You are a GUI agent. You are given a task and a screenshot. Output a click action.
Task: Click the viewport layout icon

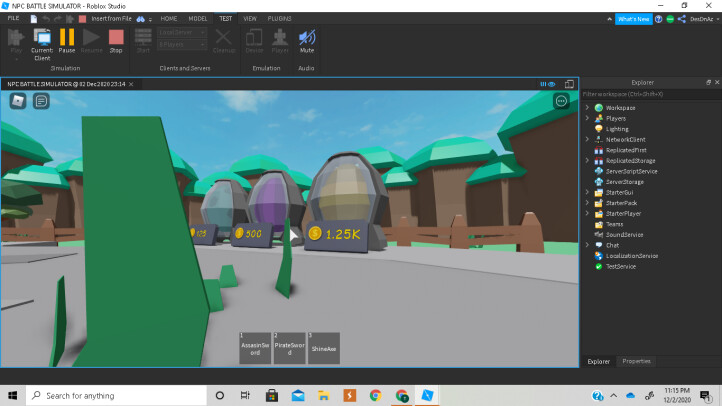[x=569, y=84]
